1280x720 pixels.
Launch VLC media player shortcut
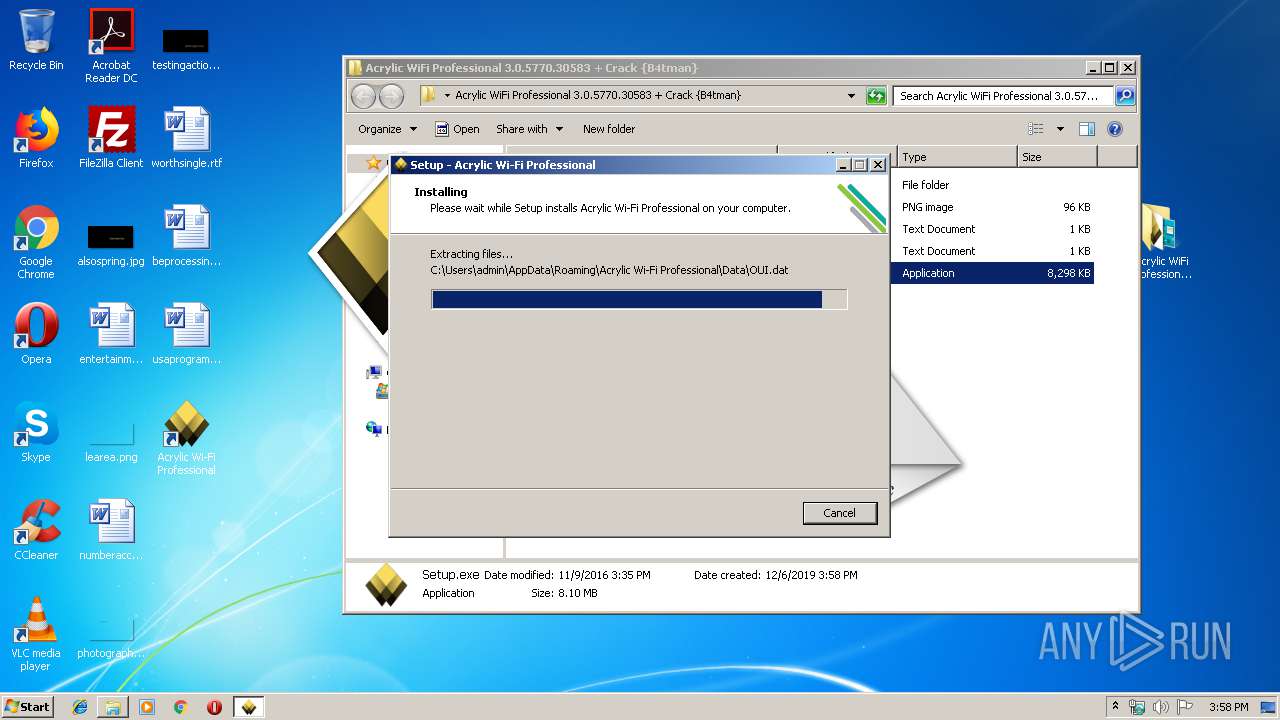point(36,634)
